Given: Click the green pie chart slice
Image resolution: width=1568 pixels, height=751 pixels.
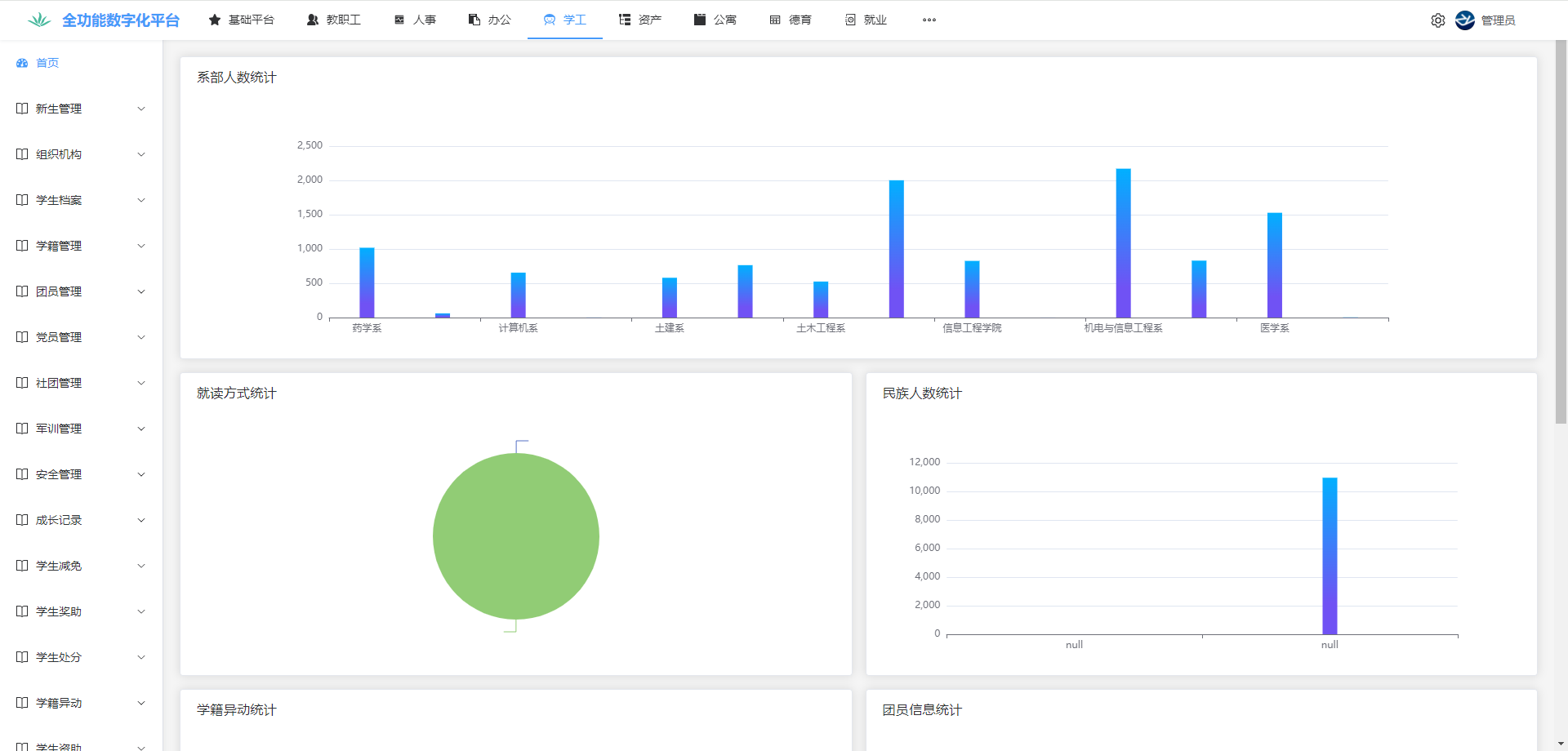Looking at the screenshot, I should pos(516,536).
